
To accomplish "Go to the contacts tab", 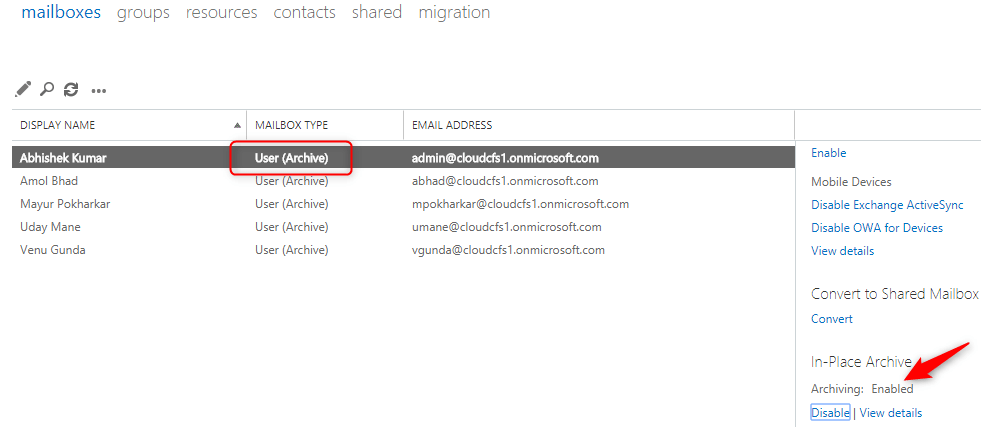I will pos(305,13).
